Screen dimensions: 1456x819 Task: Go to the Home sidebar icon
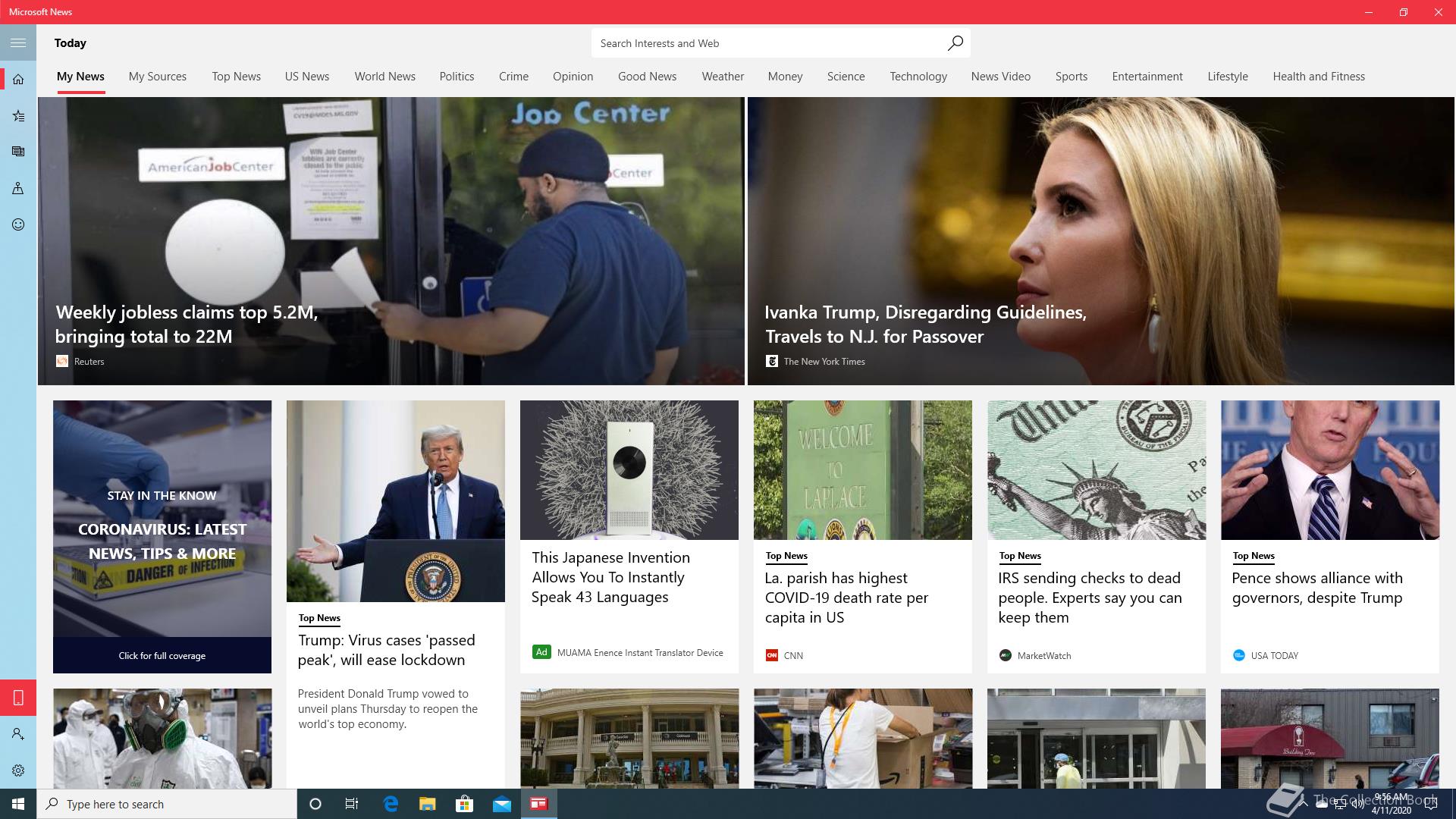coord(18,79)
